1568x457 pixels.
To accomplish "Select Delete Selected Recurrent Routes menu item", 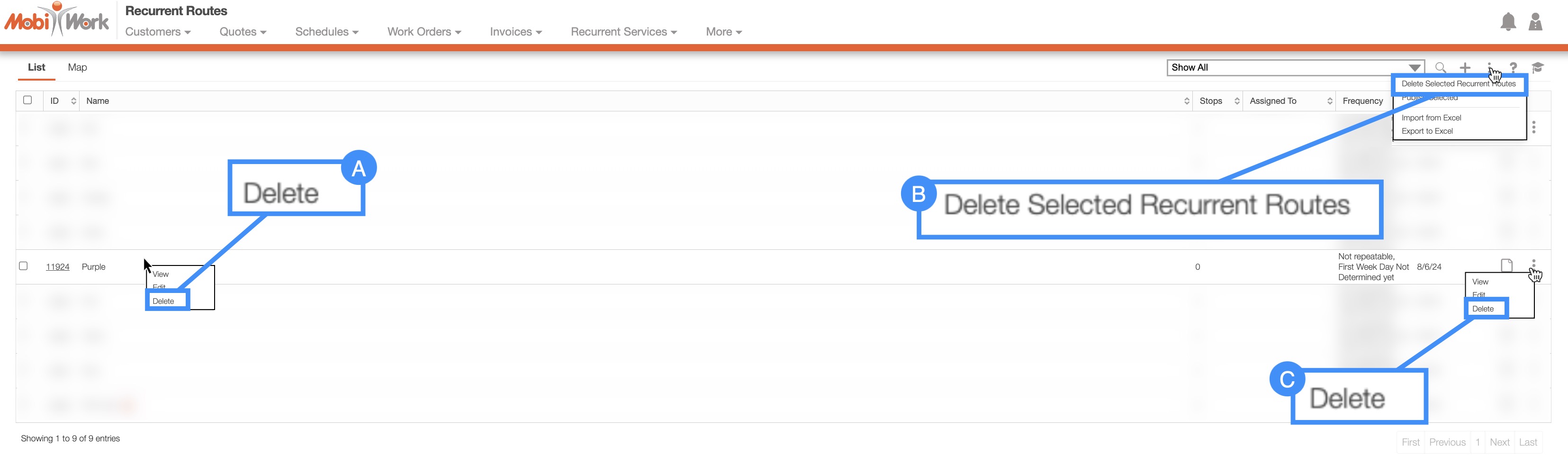I will pos(1459,84).
